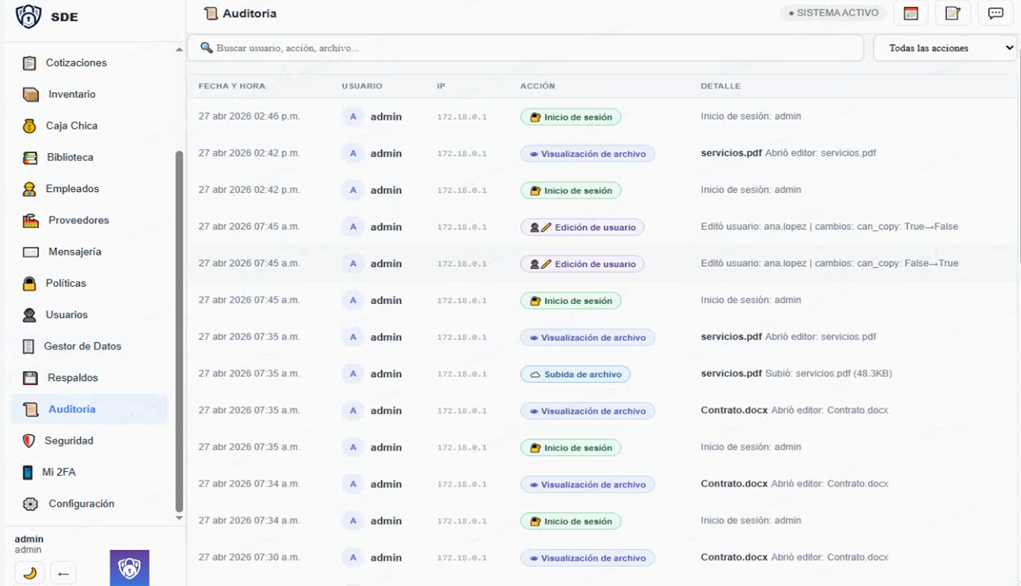Click the purple shield thumbnail in sidebar
The height and width of the screenshot is (586, 1021).
[129, 568]
